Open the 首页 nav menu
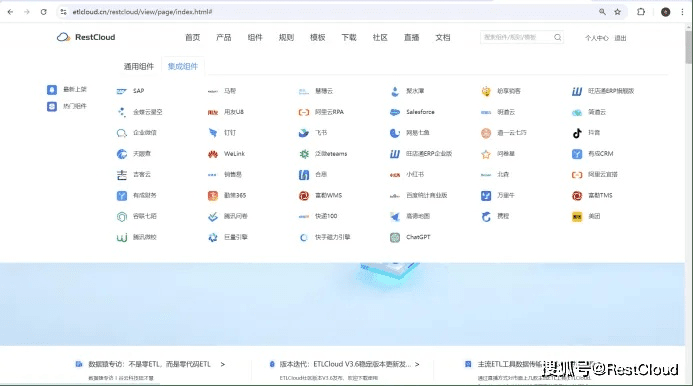Image resolution: width=693 pixels, height=386 pixels. click(192, 38)
